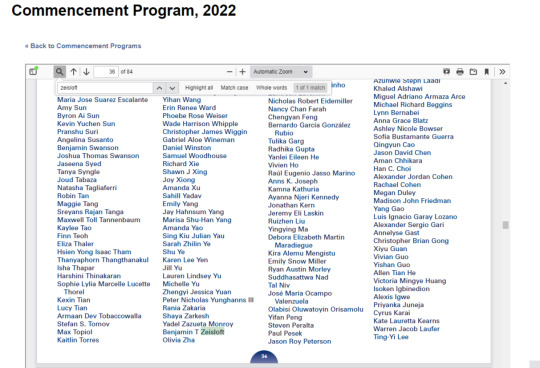Toggle Whole words option
This screenshot has height=368, width=540.
271,88
